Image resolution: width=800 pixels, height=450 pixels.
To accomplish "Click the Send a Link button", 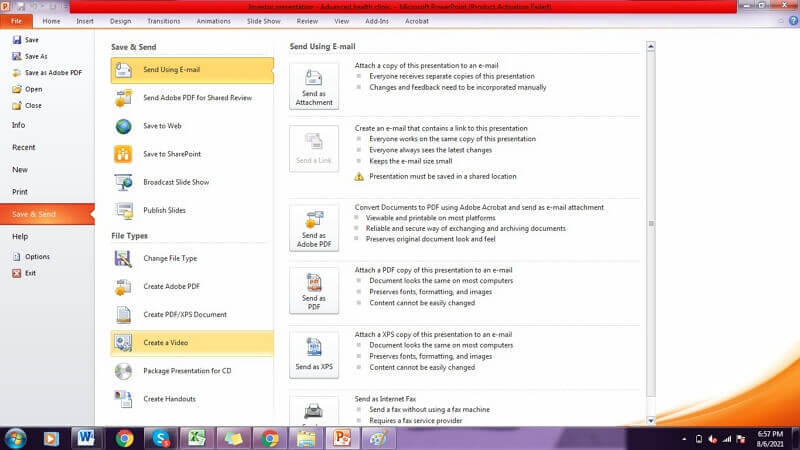I will coord(314,149).
